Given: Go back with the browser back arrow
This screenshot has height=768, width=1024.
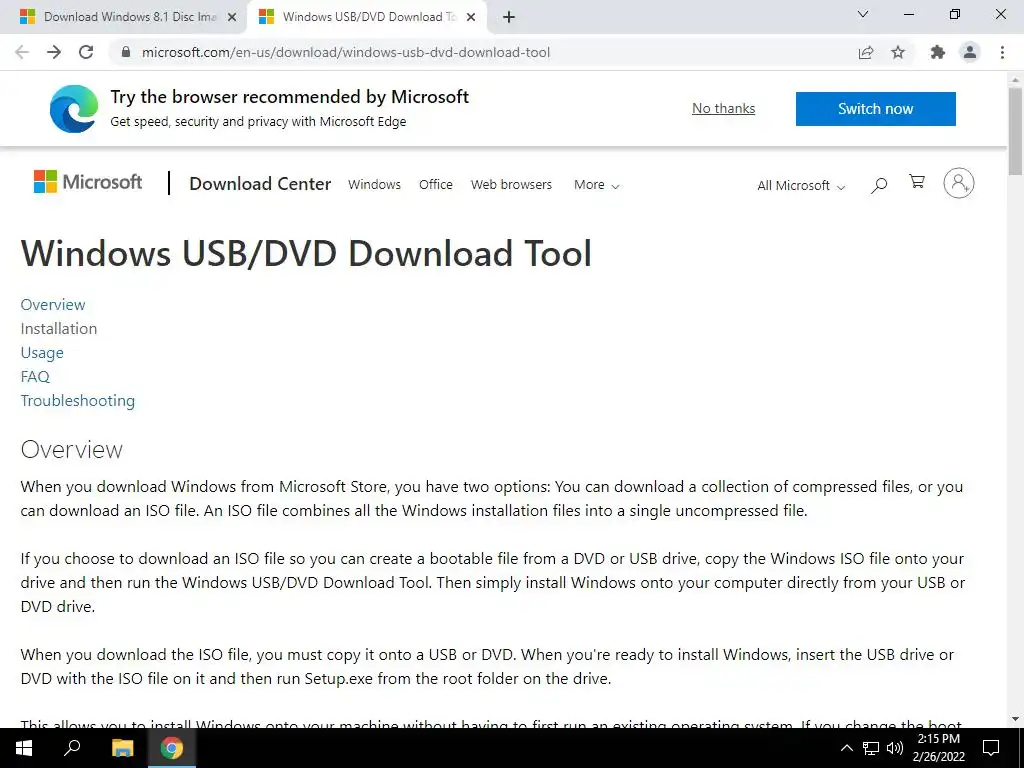Looking at the screenshot, I should point(22,52).
